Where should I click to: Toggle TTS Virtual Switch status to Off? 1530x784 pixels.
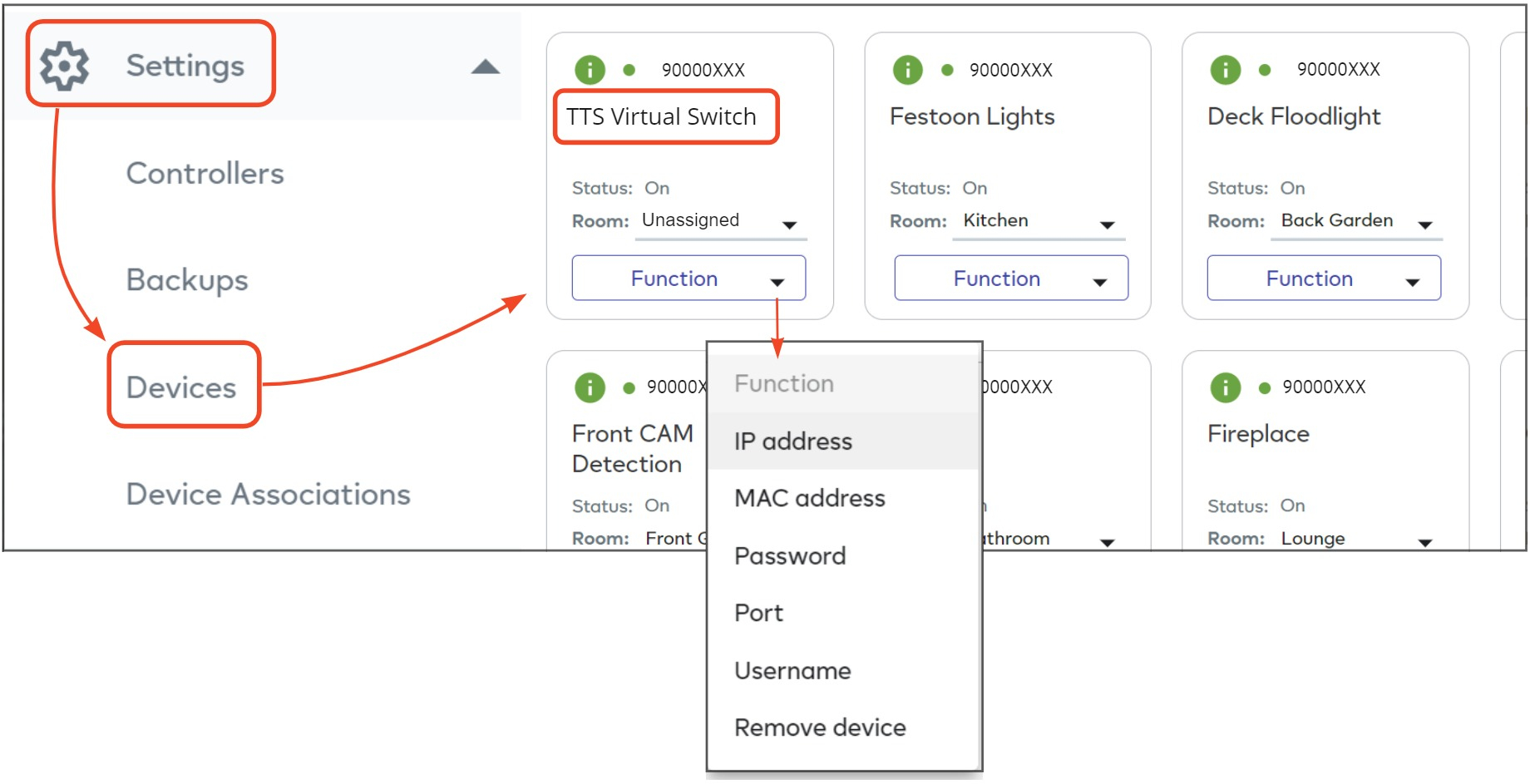pyautogui.click(x=656, y=188)
